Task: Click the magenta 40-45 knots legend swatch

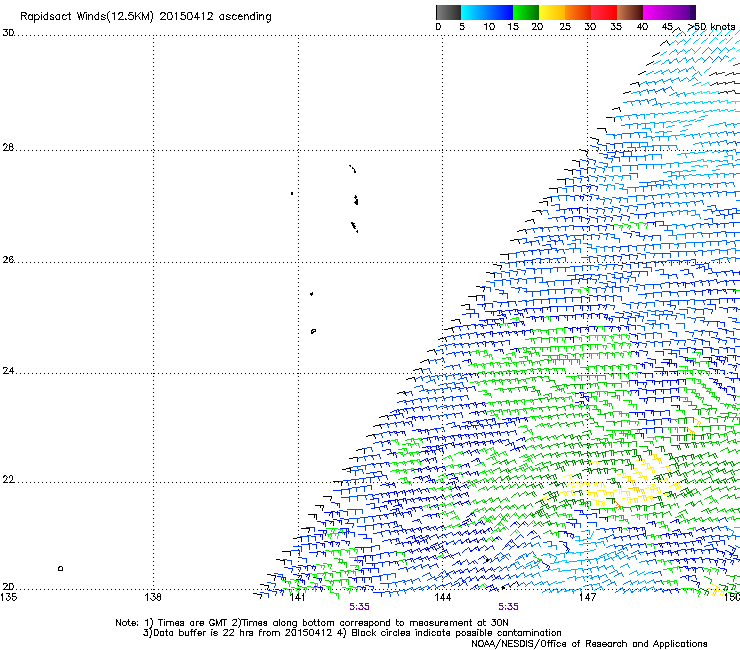Action: click(656, 12)
